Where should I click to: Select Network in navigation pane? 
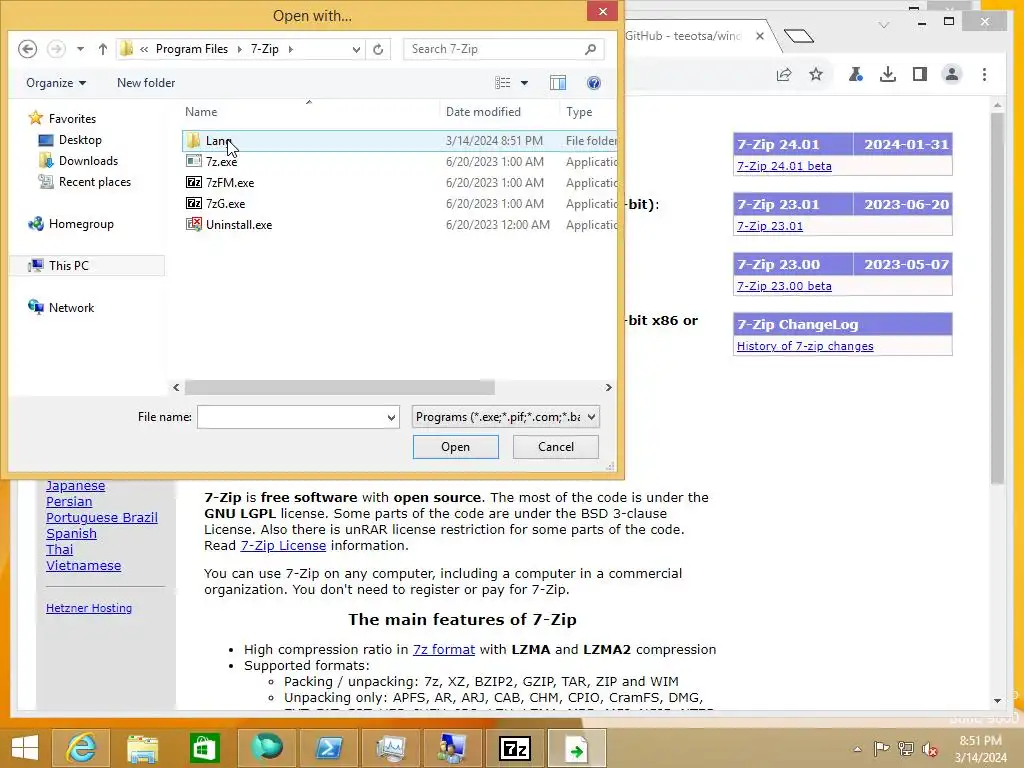(x=71, y=308)
